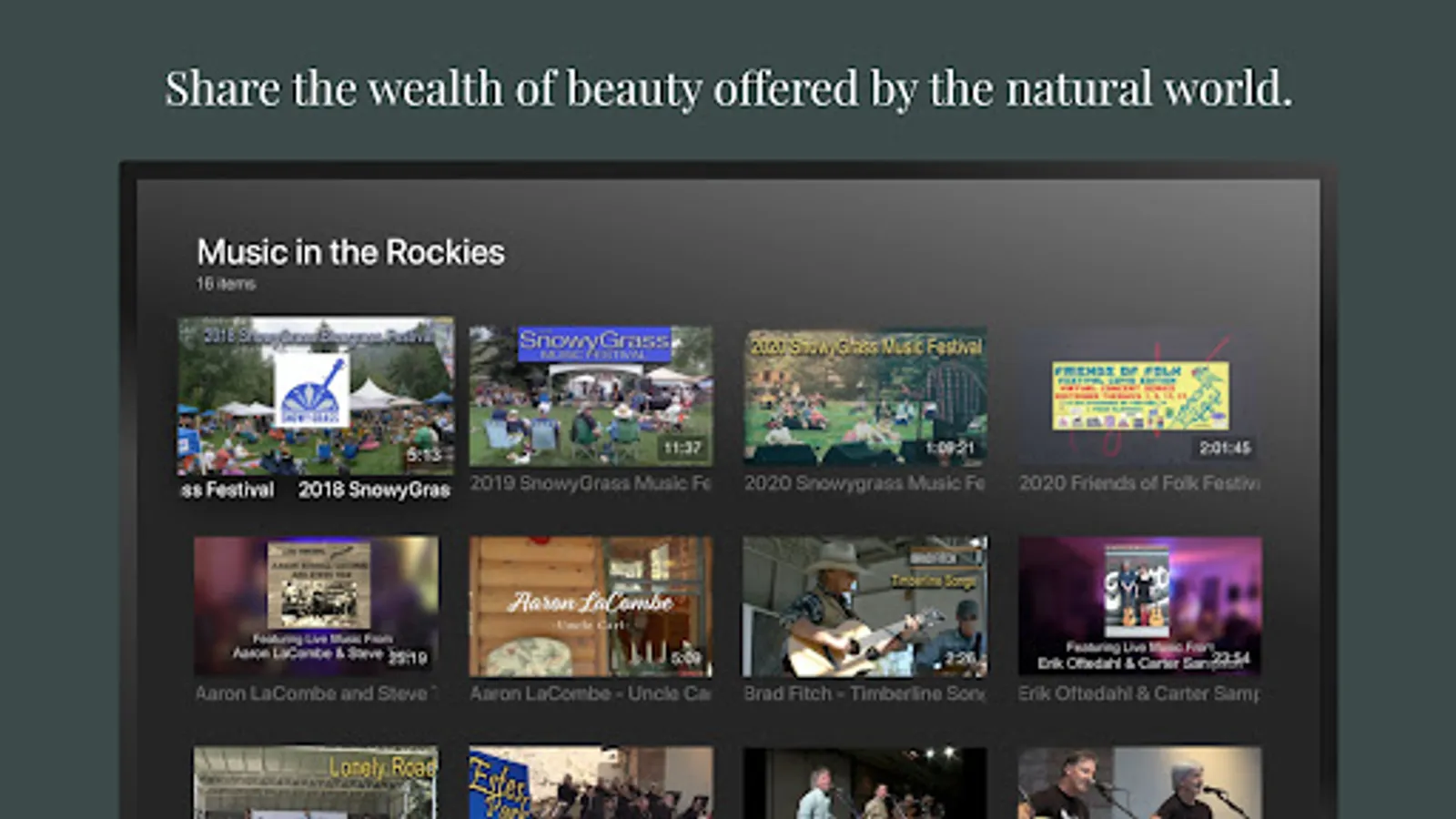
Task: Click the Brad Fitch - Timberline Song title
Action: [865, 693]
